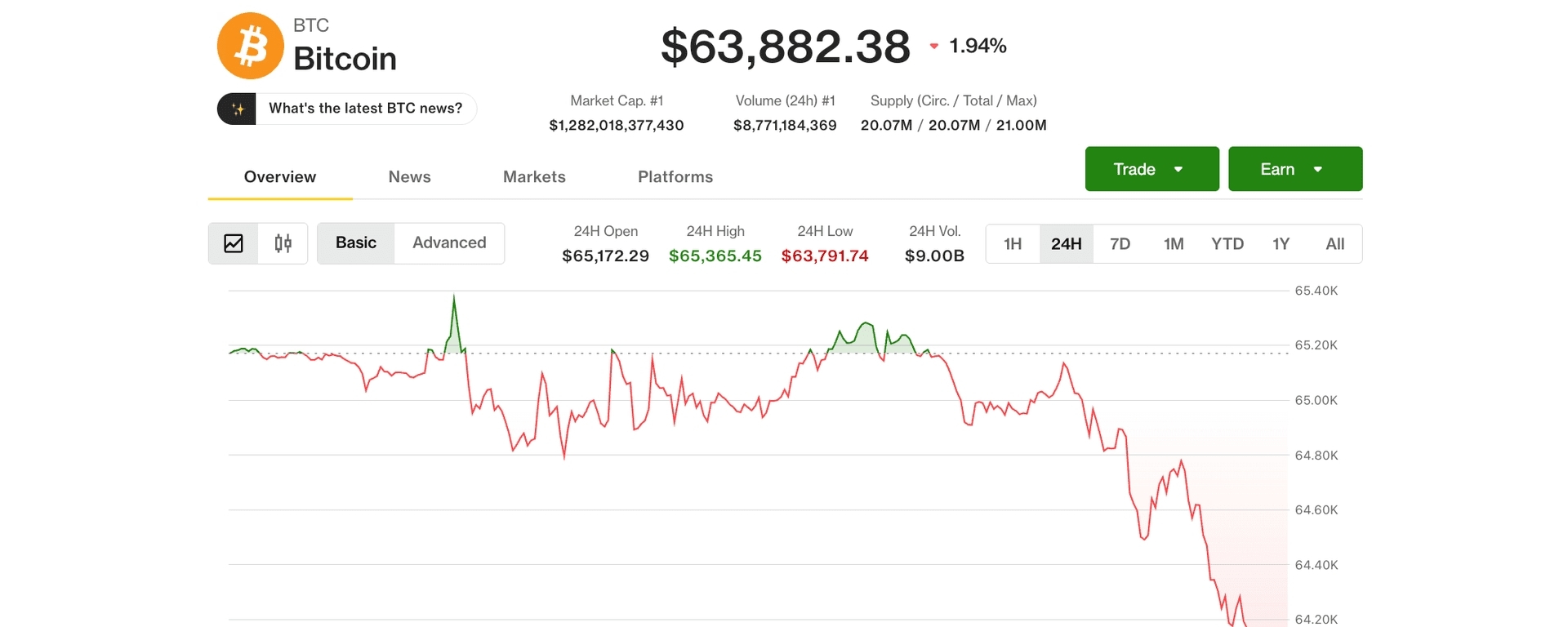Click the $63,882.38 current price
The width and height of the screenshot is (1568, 627).
(786, 47)
